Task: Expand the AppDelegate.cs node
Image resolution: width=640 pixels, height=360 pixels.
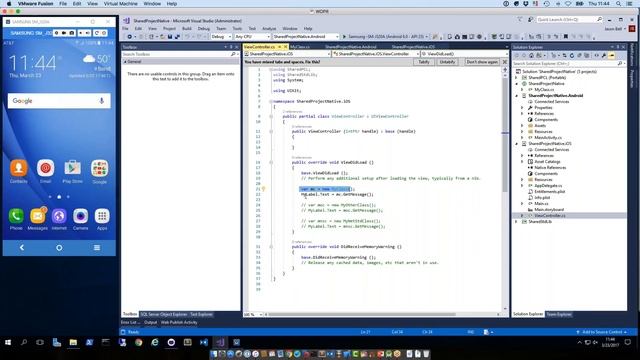Action: [522, 186]
